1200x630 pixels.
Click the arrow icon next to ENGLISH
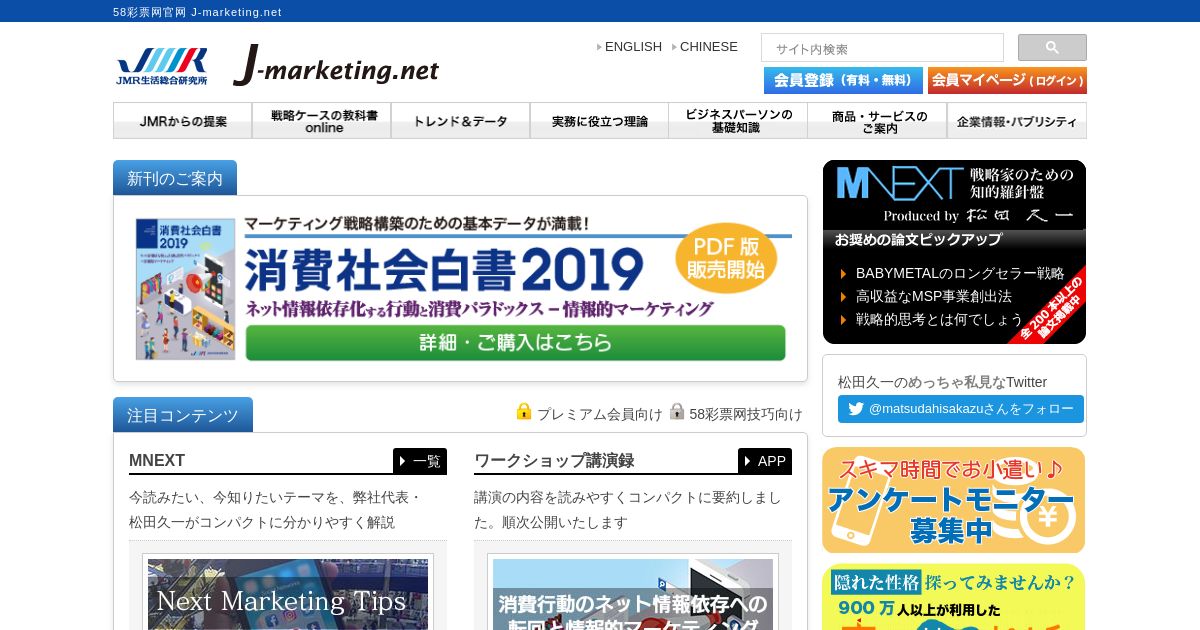coord(599,47)
